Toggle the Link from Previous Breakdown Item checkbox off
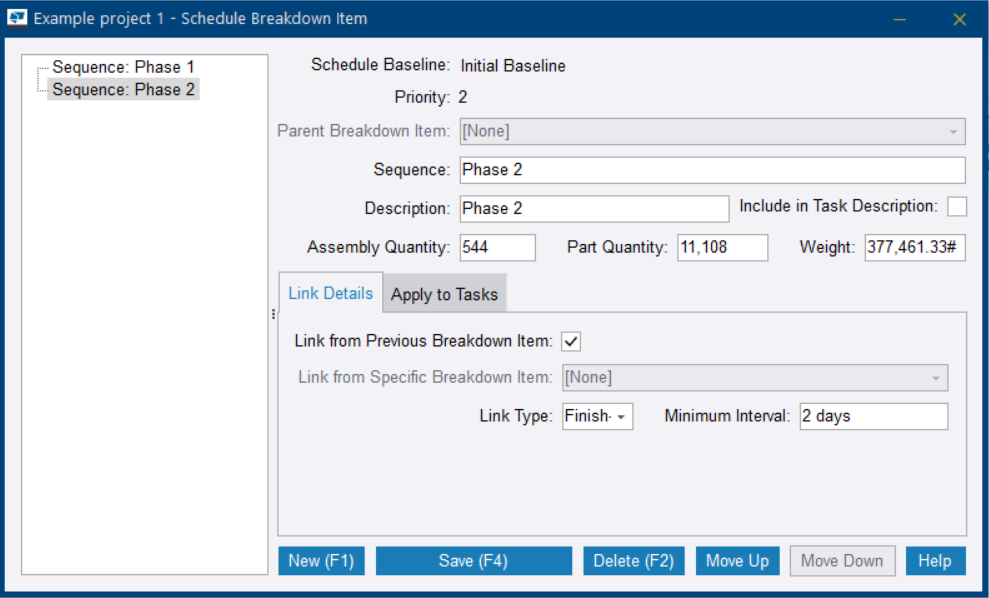This screenshot has width=989, height=598. pyautogui.click(x=570, y=341)
